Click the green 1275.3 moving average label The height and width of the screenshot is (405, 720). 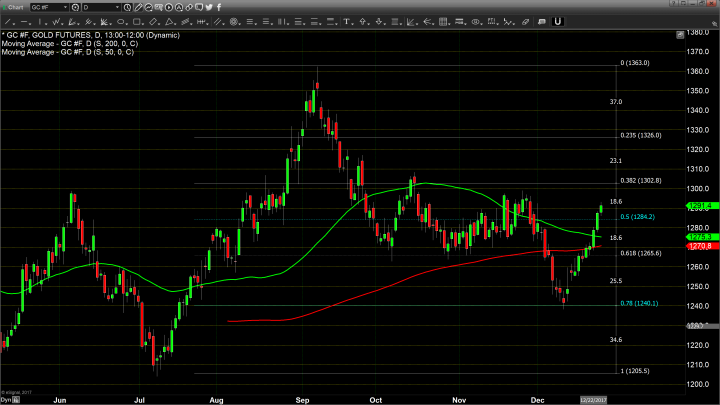(x=702, y=237)
